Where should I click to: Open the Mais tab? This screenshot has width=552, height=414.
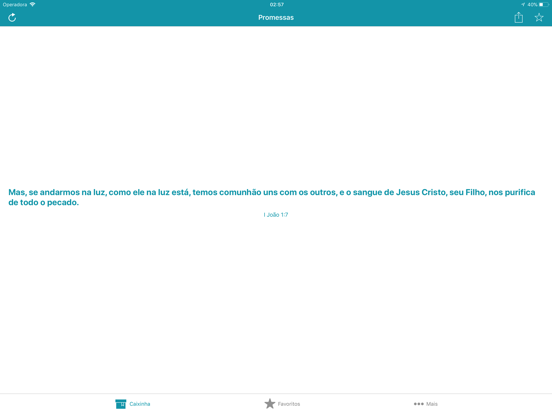coord(426,404)
